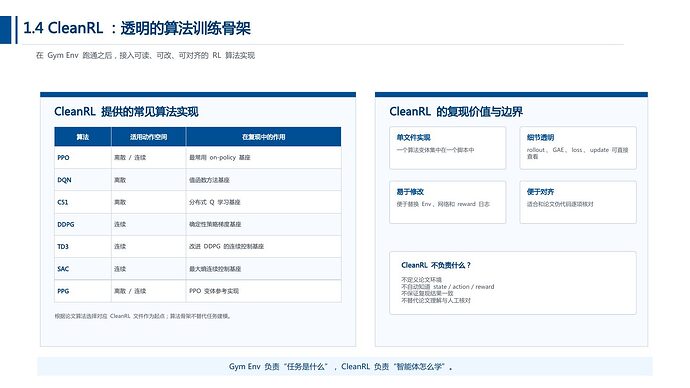Click the line '不定义论文环境'
The image size is (690, 388).
(x=421, y=280)
